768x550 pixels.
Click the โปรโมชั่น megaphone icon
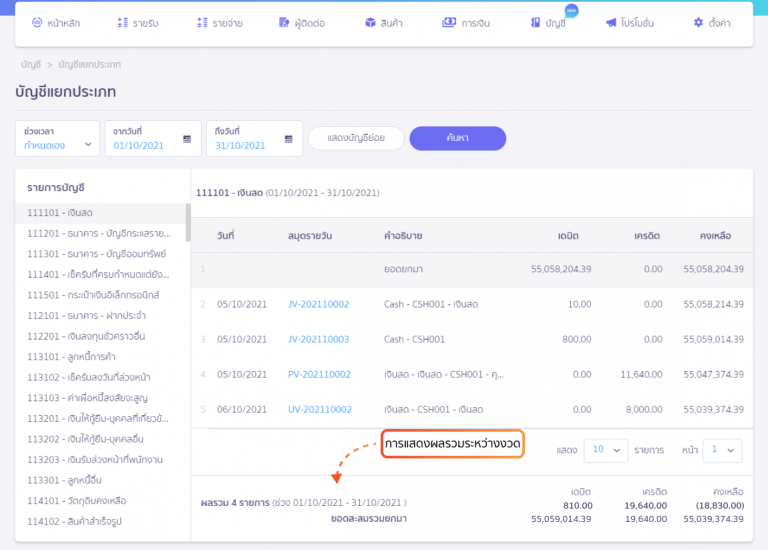611,23
